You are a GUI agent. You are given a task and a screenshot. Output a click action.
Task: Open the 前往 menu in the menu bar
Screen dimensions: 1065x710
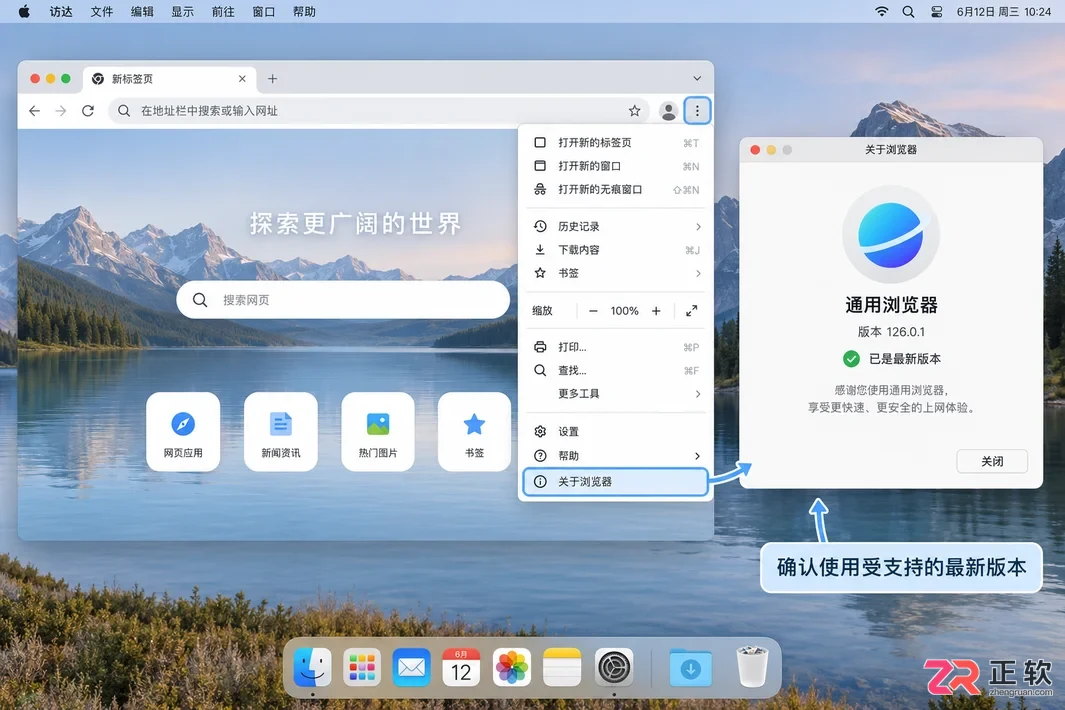point(223,12)
